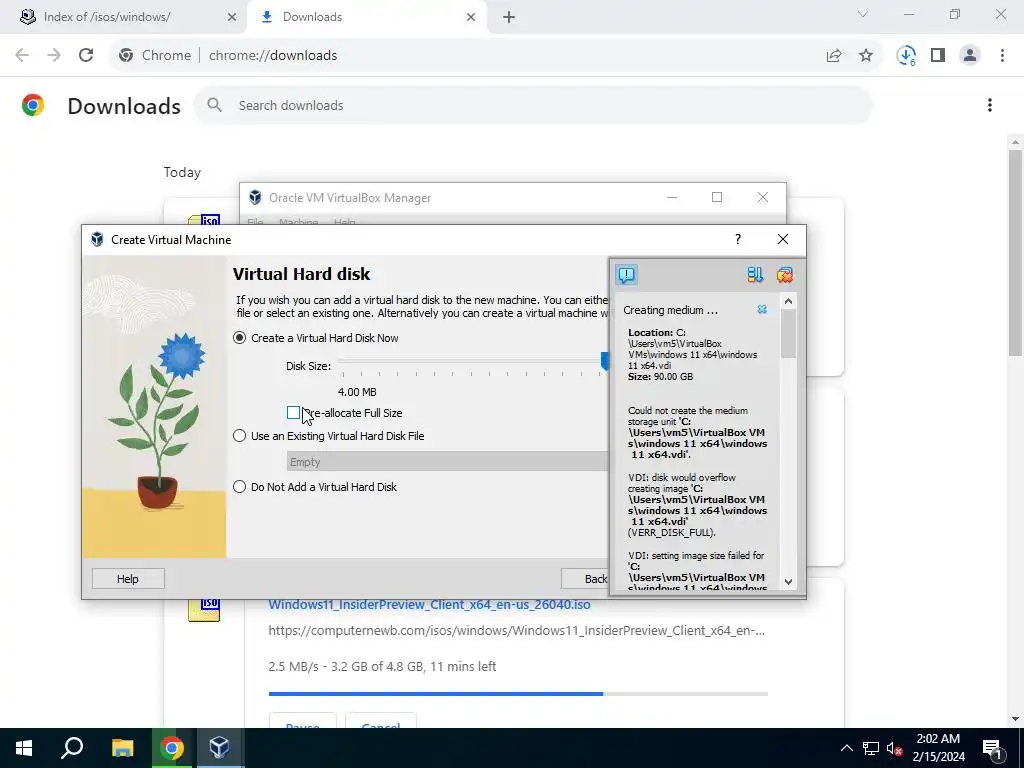The image size is (1024, 768).
Task: Click the Chrome forward arrow
Action: 54,56
